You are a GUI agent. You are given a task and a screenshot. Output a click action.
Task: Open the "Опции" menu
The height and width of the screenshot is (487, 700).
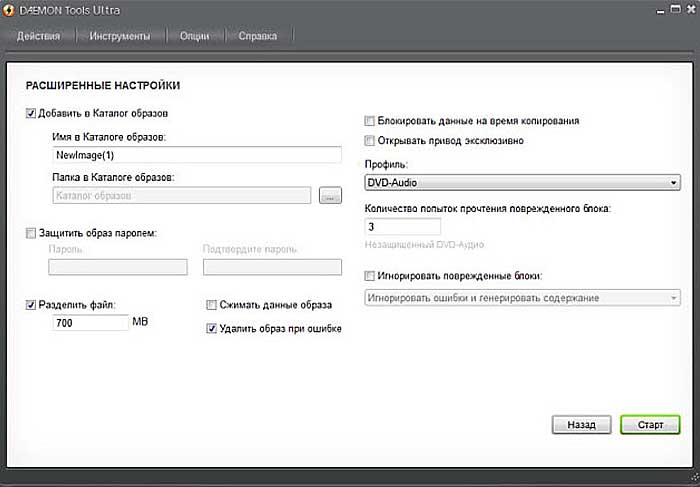tap(195, 37)
